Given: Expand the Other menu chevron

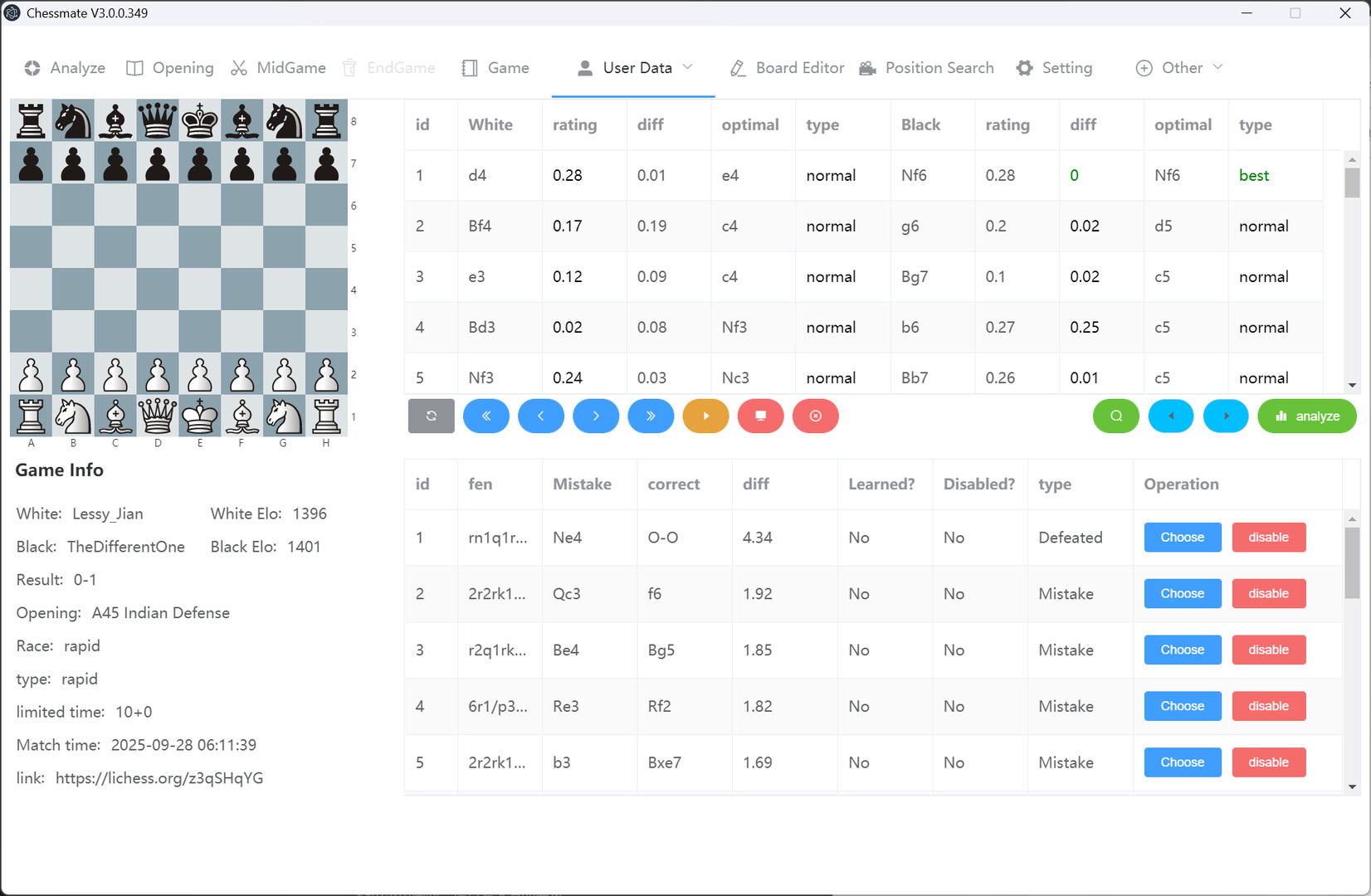Looking at the screenshot, I should point(1217,67).
